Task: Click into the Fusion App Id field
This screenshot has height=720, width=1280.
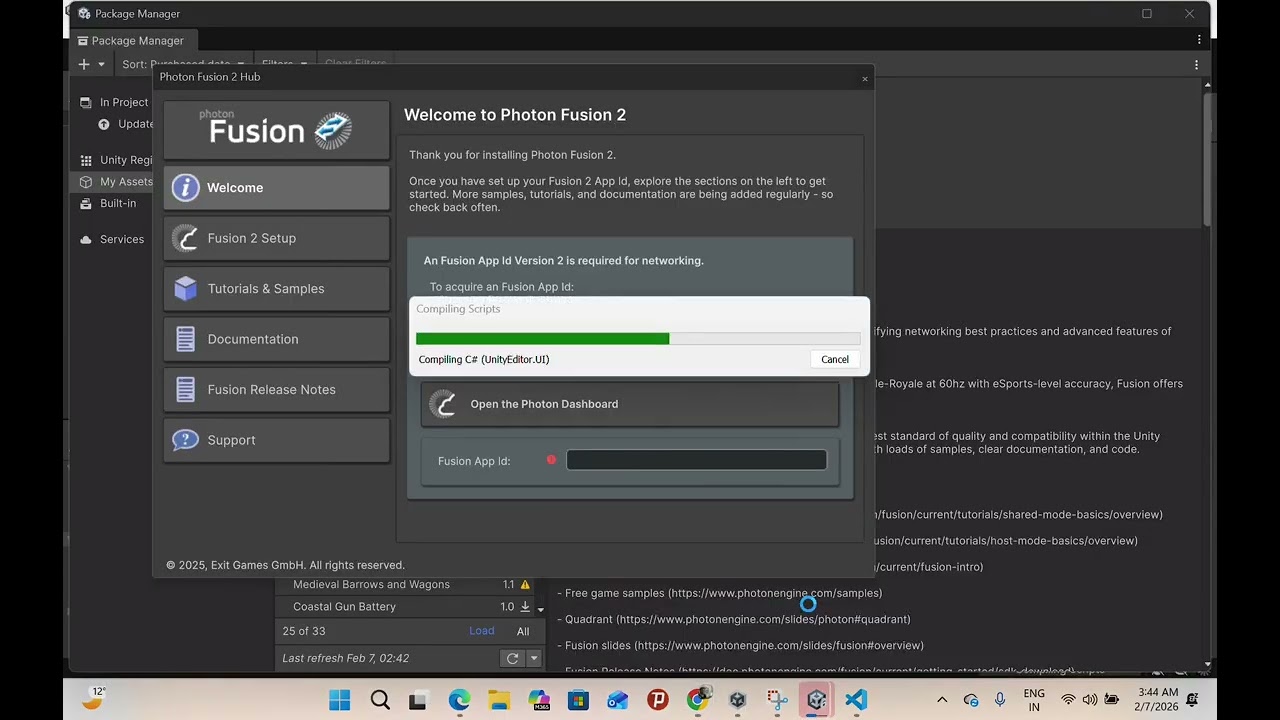Action: 696,460
